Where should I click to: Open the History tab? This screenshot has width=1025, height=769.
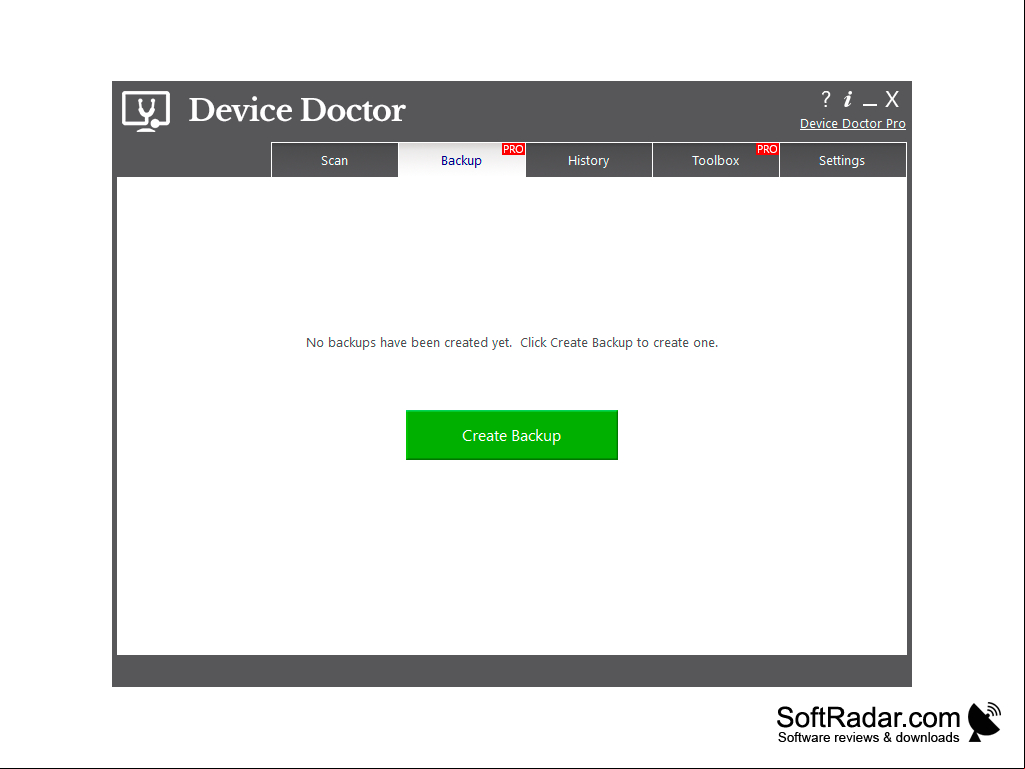pyautogui.click(x=588, y=160)
